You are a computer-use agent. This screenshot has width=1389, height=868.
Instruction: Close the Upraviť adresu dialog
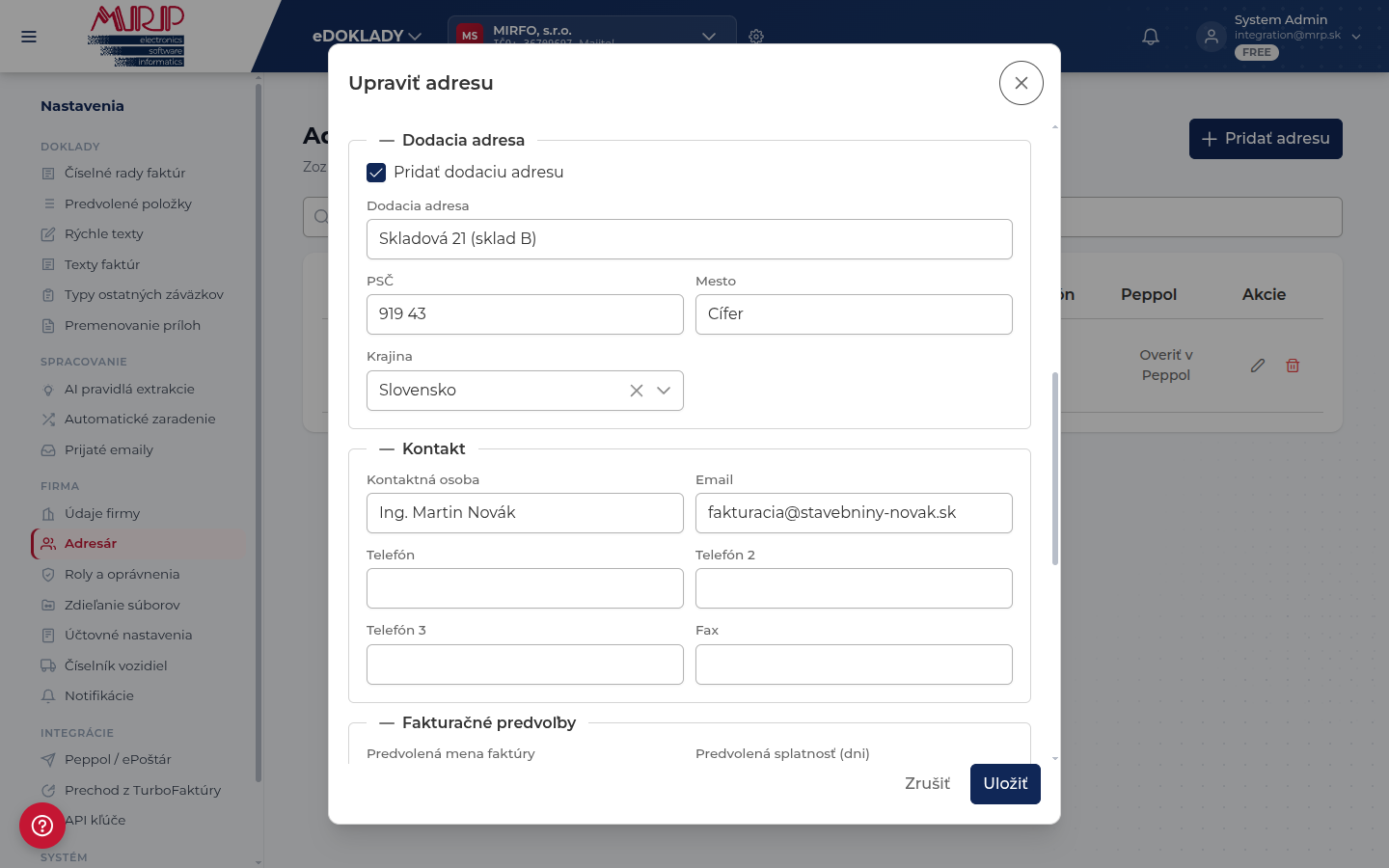pyautogui.click(x=1021, y=83)
